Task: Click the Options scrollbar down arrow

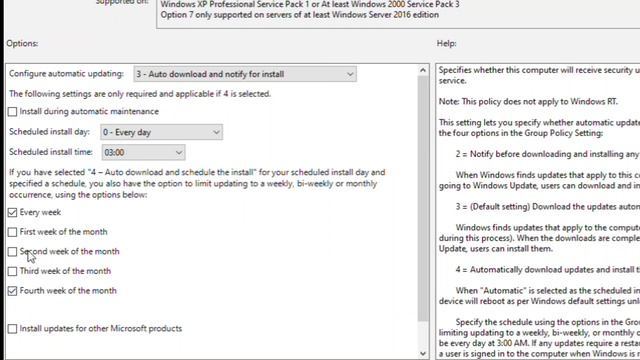Action: click(x=423, y=353)
